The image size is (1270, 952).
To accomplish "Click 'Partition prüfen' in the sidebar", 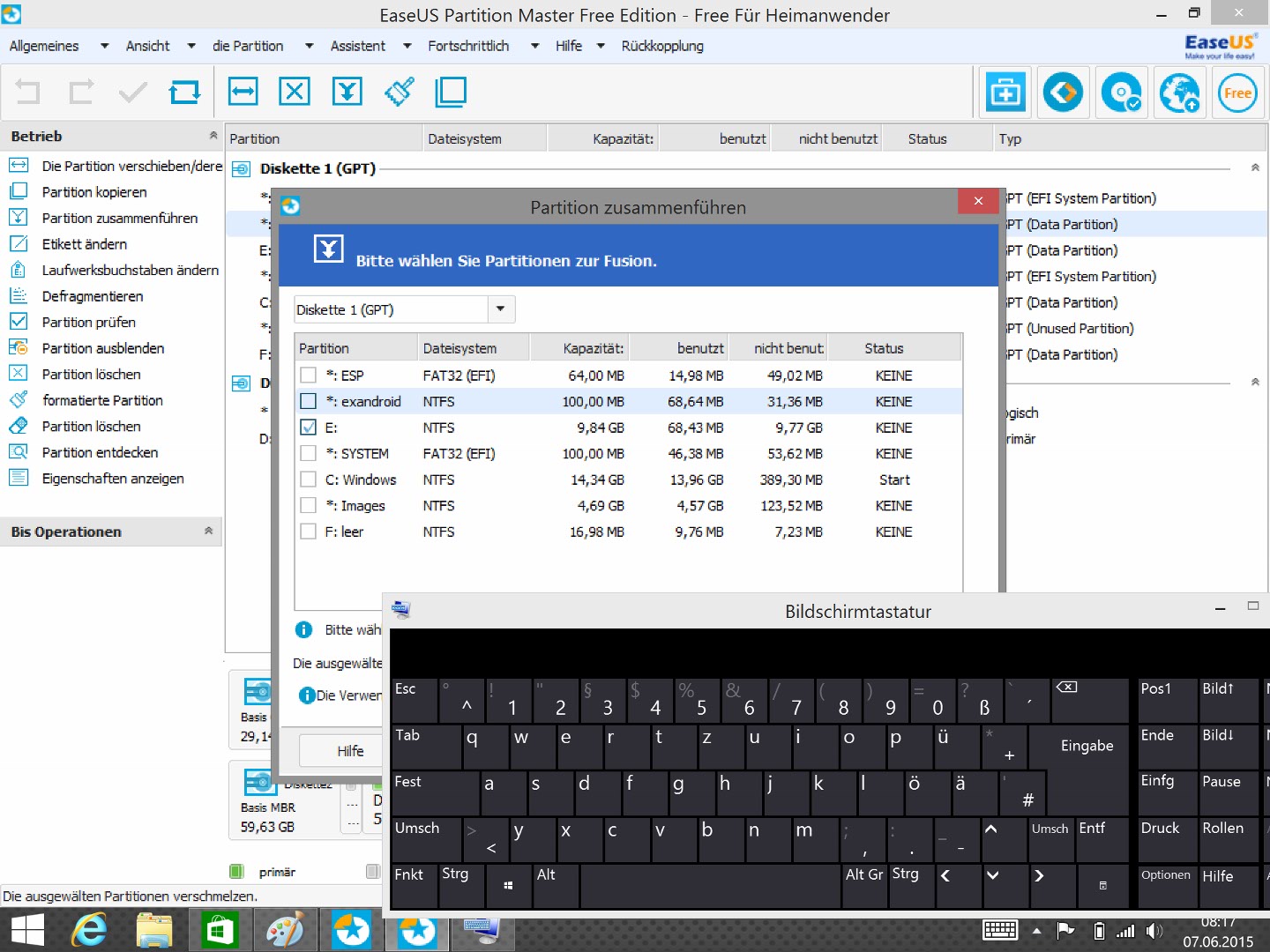I will pos(89,322).
